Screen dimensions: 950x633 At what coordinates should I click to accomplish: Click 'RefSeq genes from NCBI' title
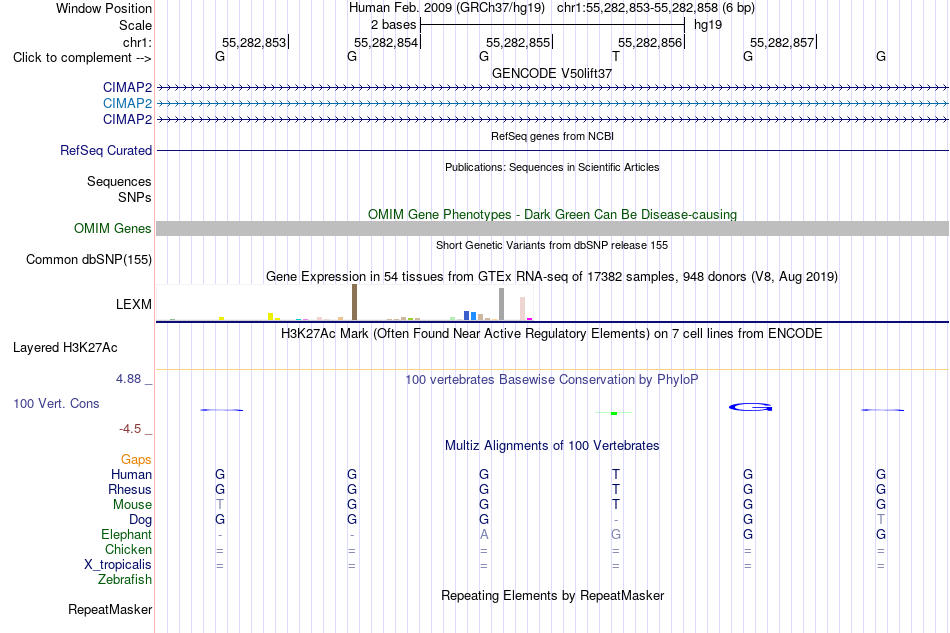coord(553,136)
